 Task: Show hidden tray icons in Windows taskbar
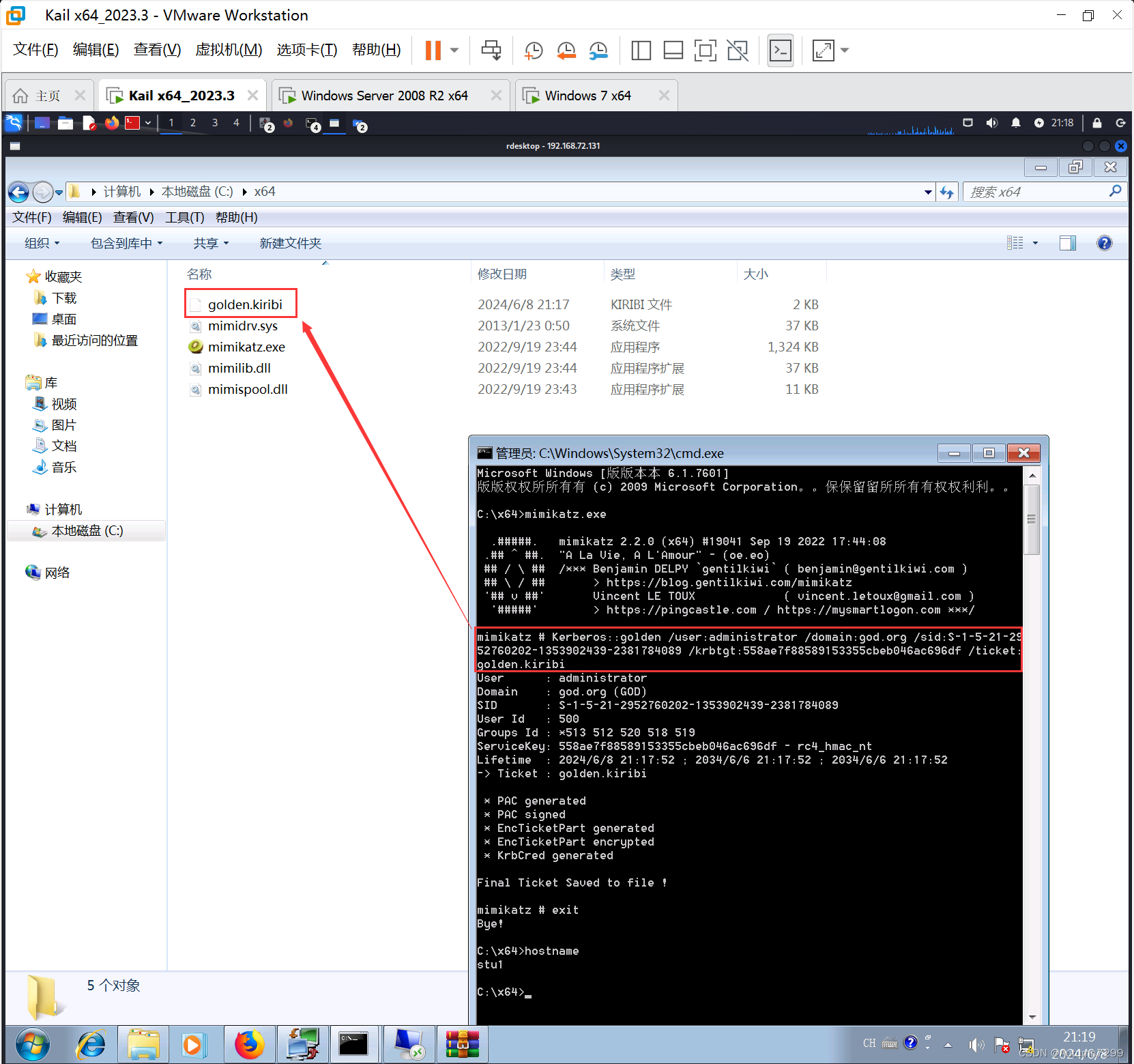point(948,1045)
